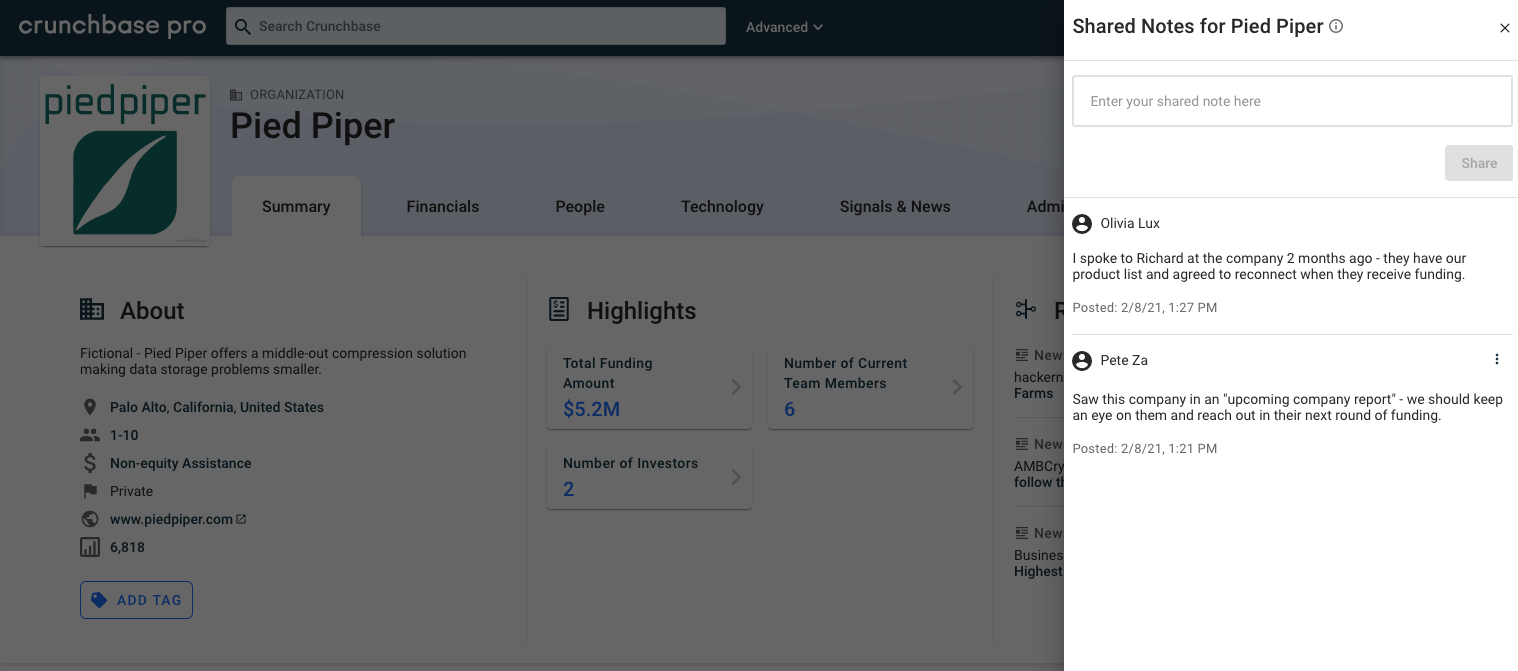Click the Shared Notes info icon

click(1336, 27)
